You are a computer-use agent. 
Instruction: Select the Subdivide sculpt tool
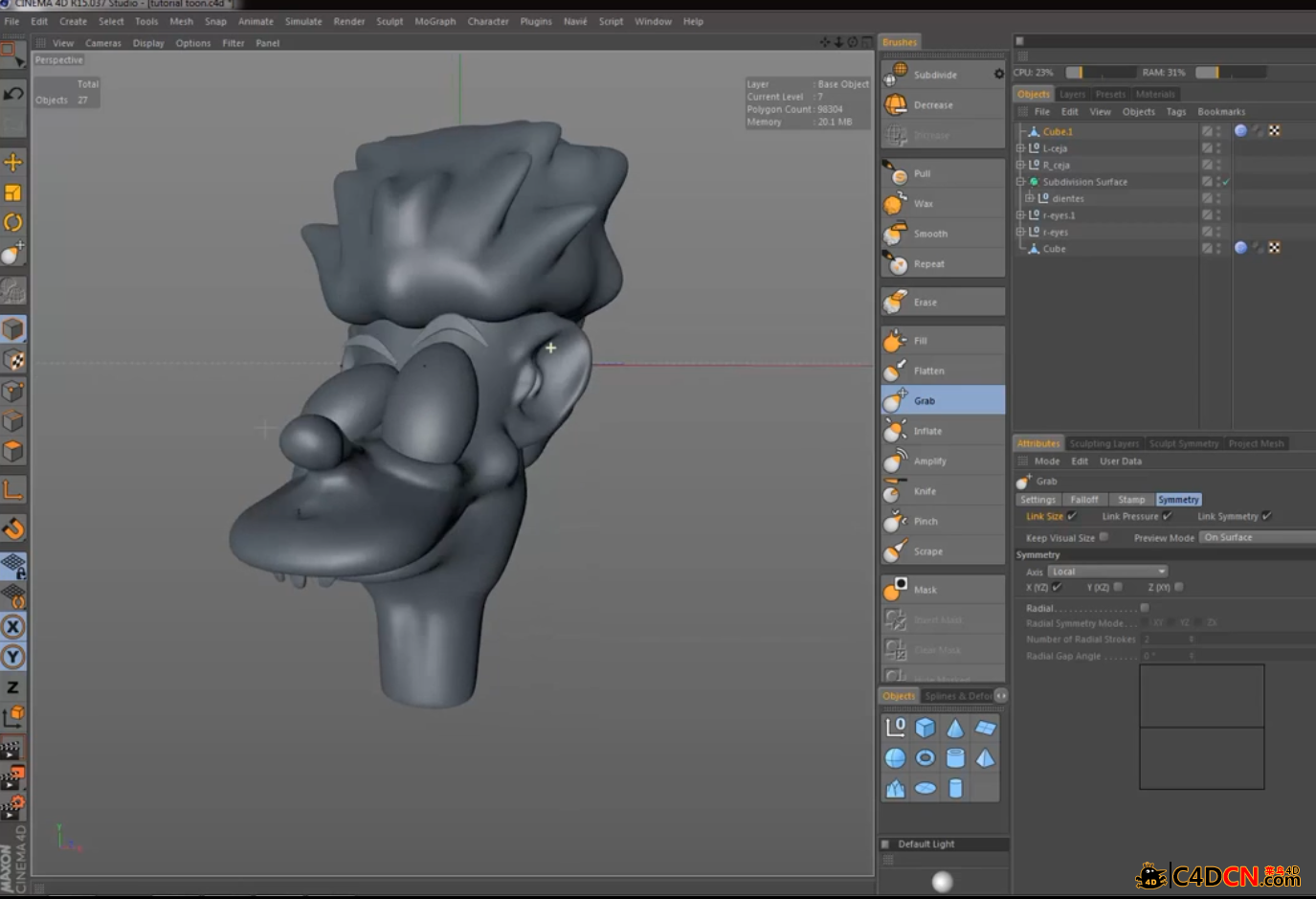click(x=943, y=75)
